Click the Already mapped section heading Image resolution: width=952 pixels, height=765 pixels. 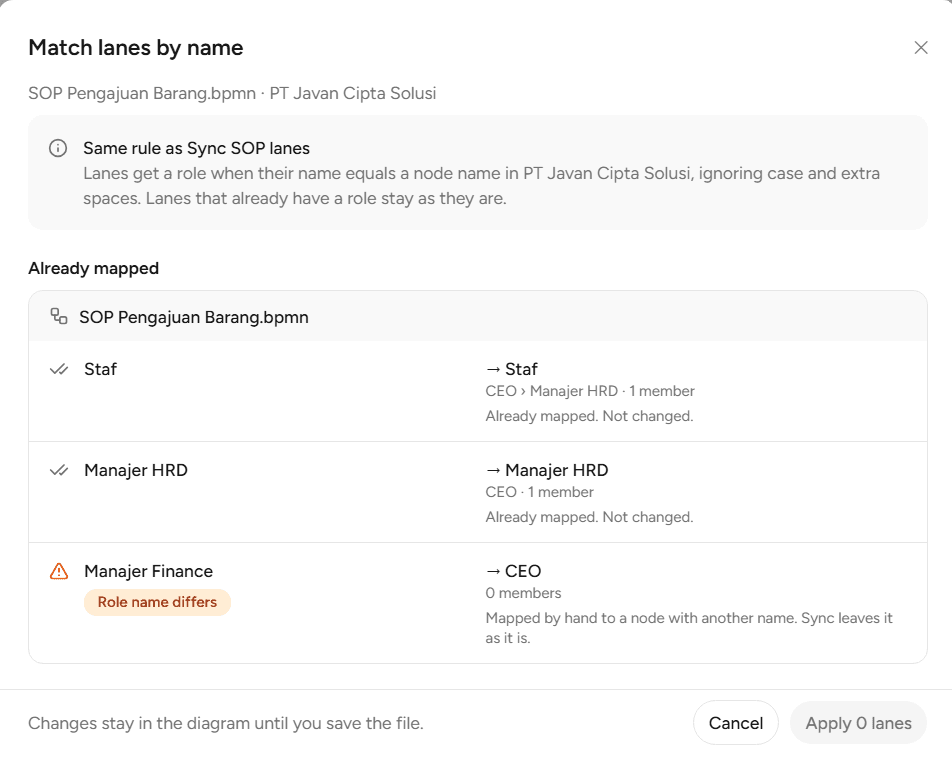click(94, 268)
